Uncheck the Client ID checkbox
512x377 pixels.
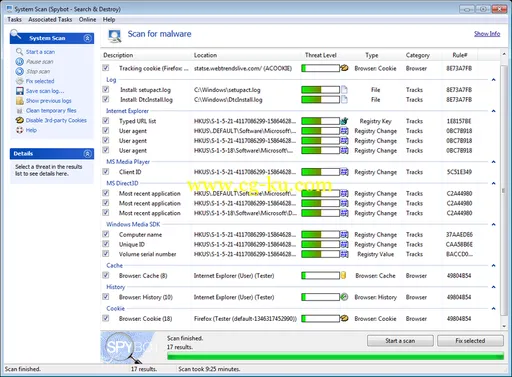click(106, 172)
